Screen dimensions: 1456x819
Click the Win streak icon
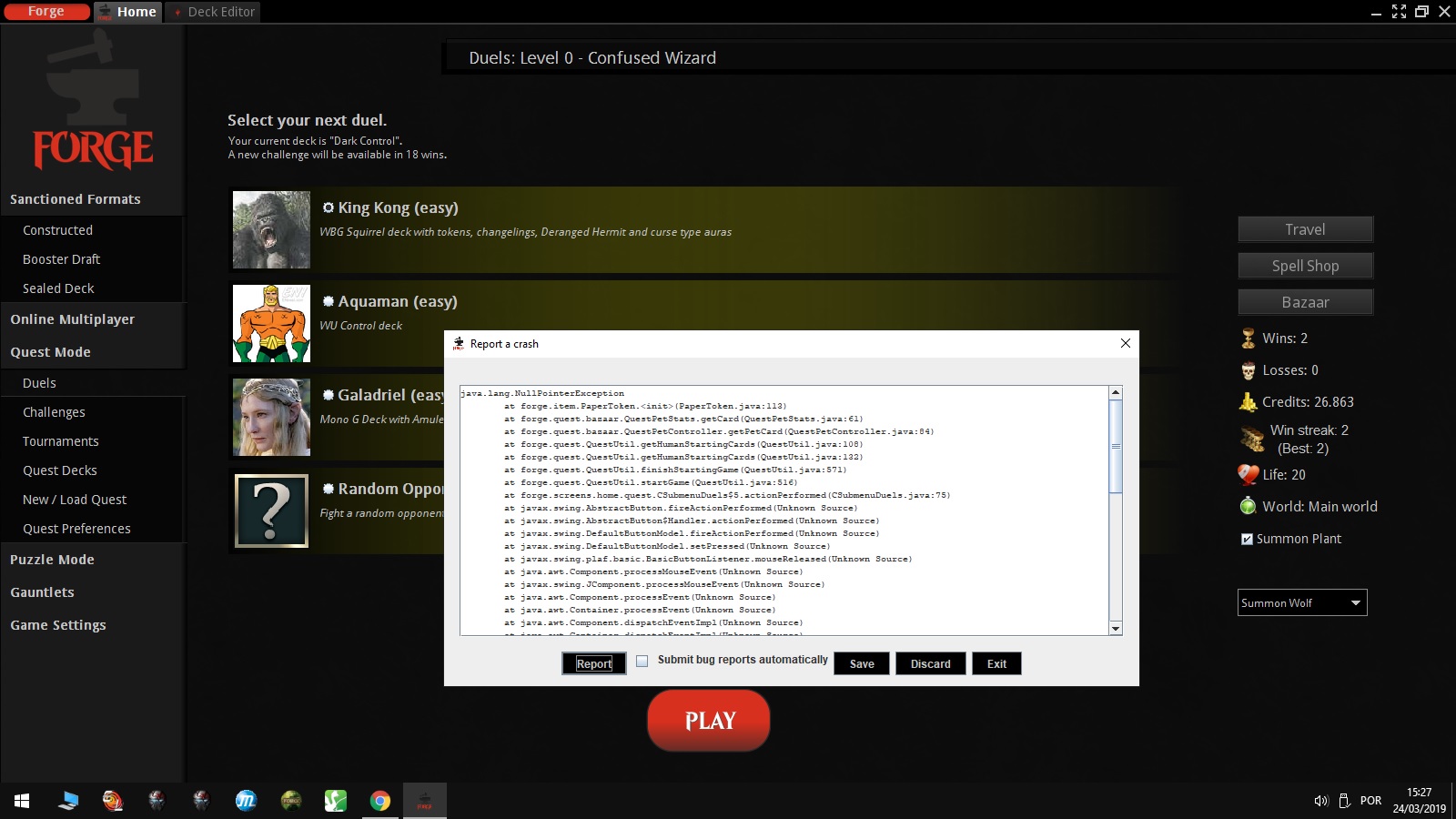point(1252,440)
